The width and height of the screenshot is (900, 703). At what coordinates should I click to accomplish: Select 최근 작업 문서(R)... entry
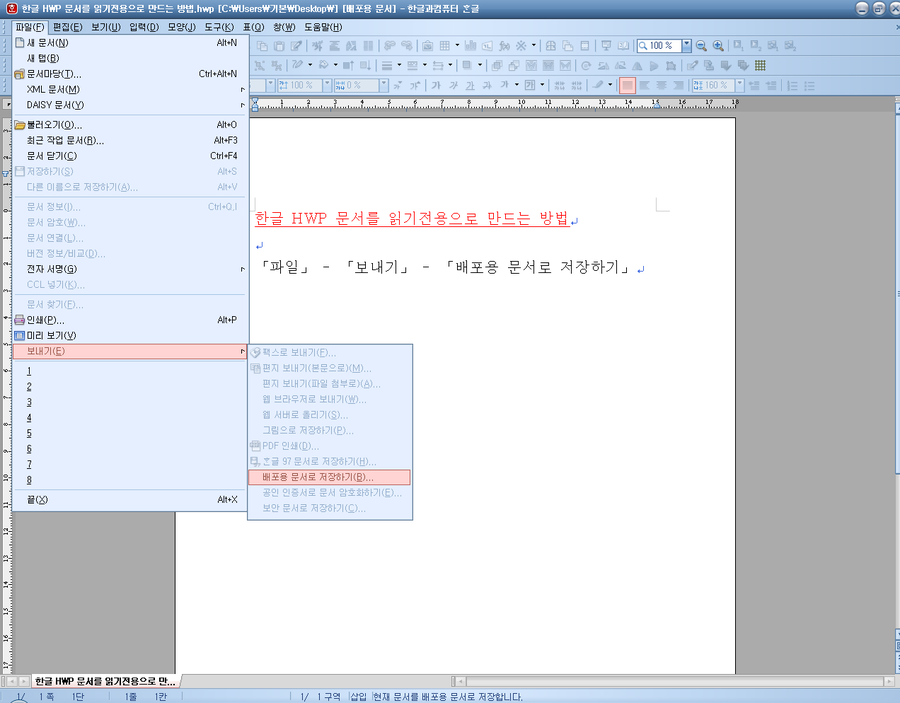tap(130, 141)
